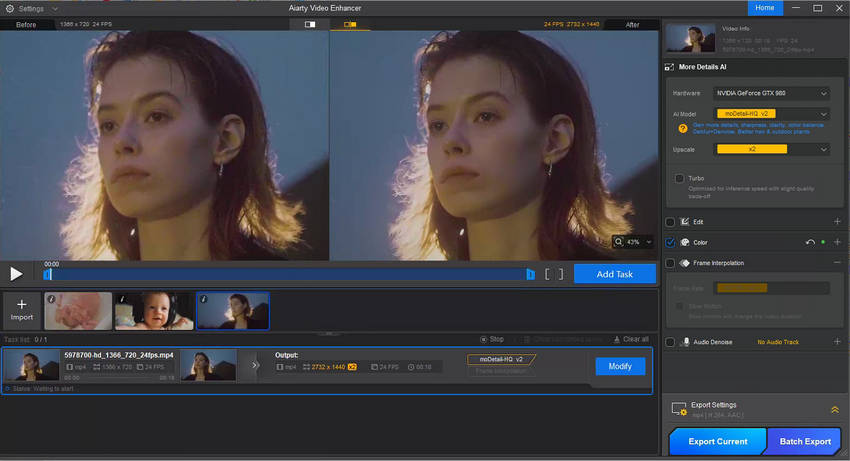
Task: Collapse Frame Interpolation section minus
Action: click(x=837, y=262)
